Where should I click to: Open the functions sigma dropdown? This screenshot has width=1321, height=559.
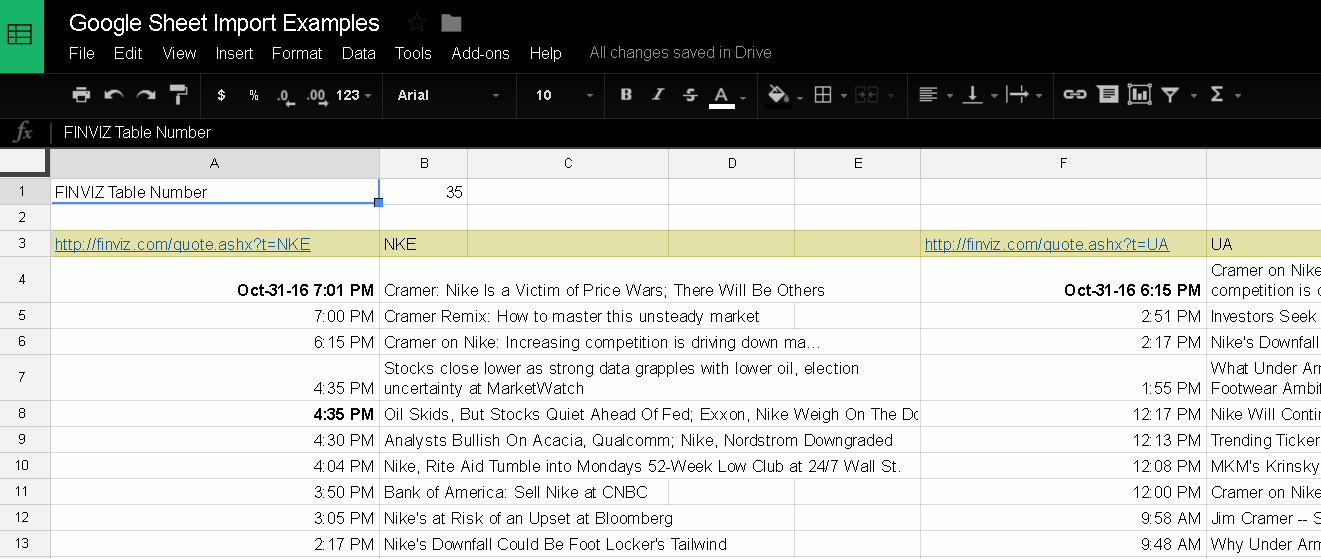pos(1224,95)
